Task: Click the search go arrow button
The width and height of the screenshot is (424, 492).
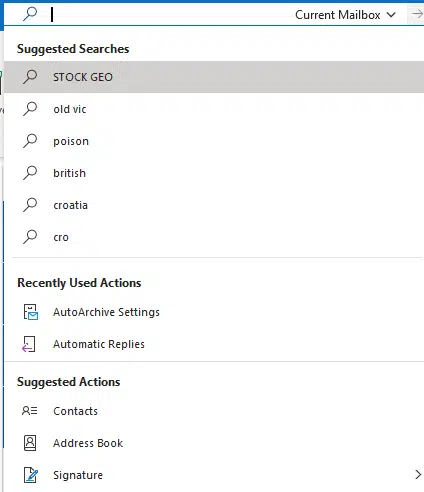Action: tap(417, 14)
